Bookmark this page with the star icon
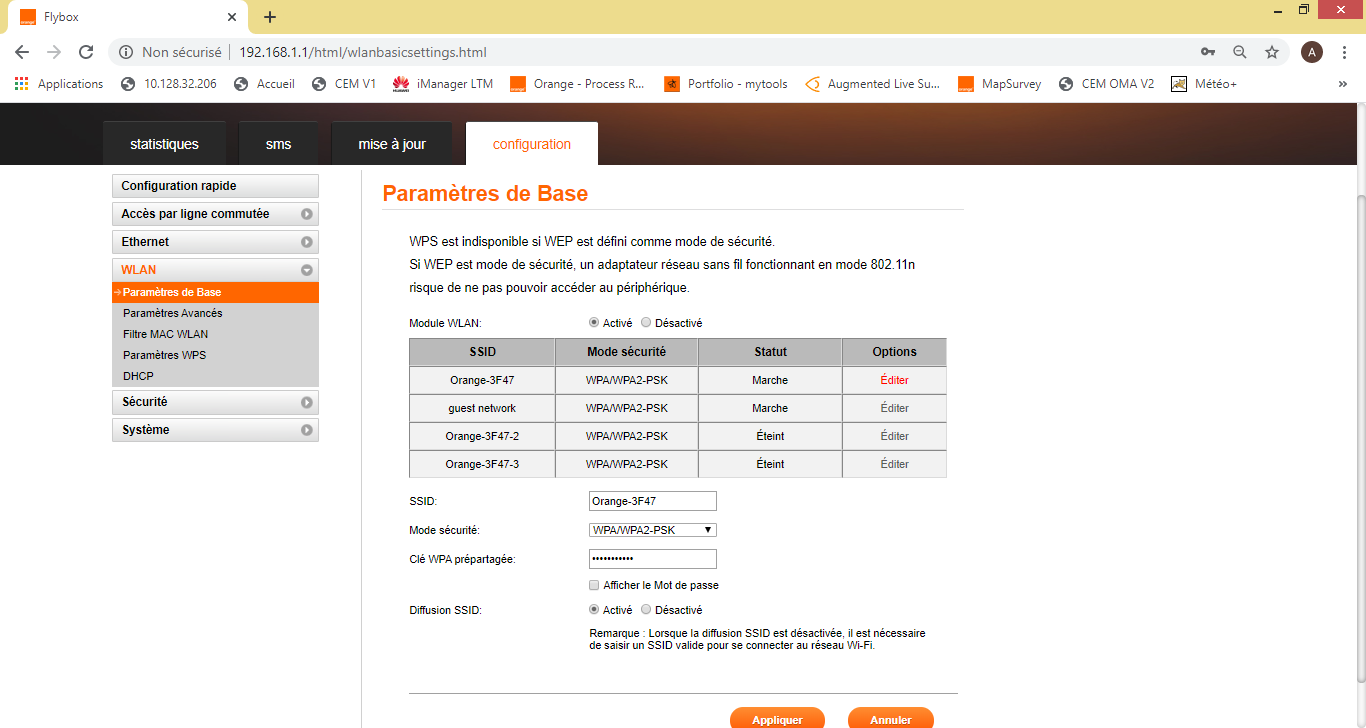The width and height of the screenshot is (1366, 728). pos(1272,52)
